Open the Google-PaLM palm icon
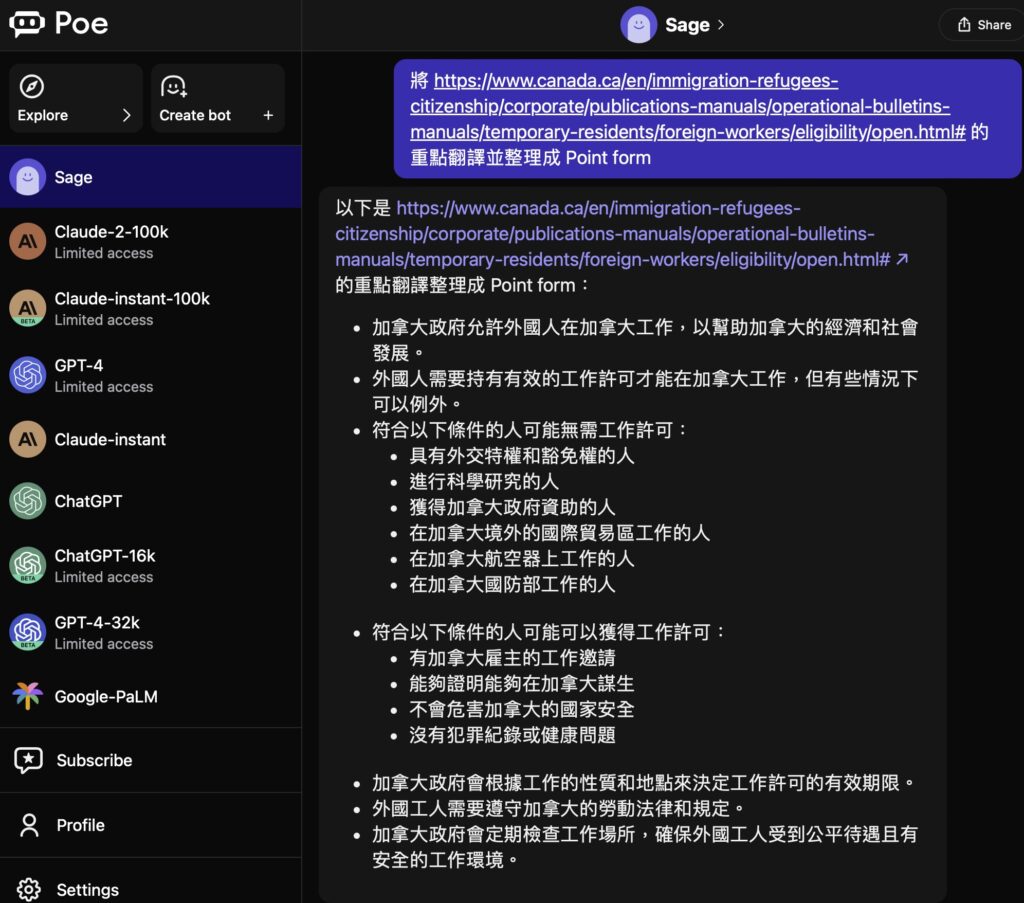This screenshot has width=1024, height=903. [x=27, y=696]
